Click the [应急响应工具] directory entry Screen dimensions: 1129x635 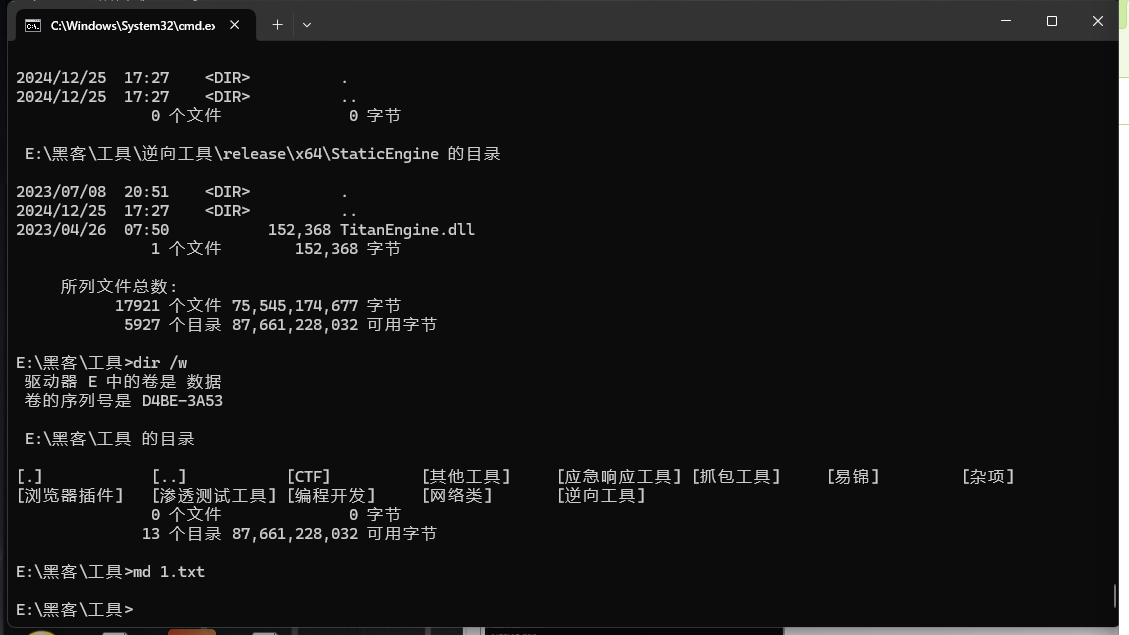coord(618,477)
